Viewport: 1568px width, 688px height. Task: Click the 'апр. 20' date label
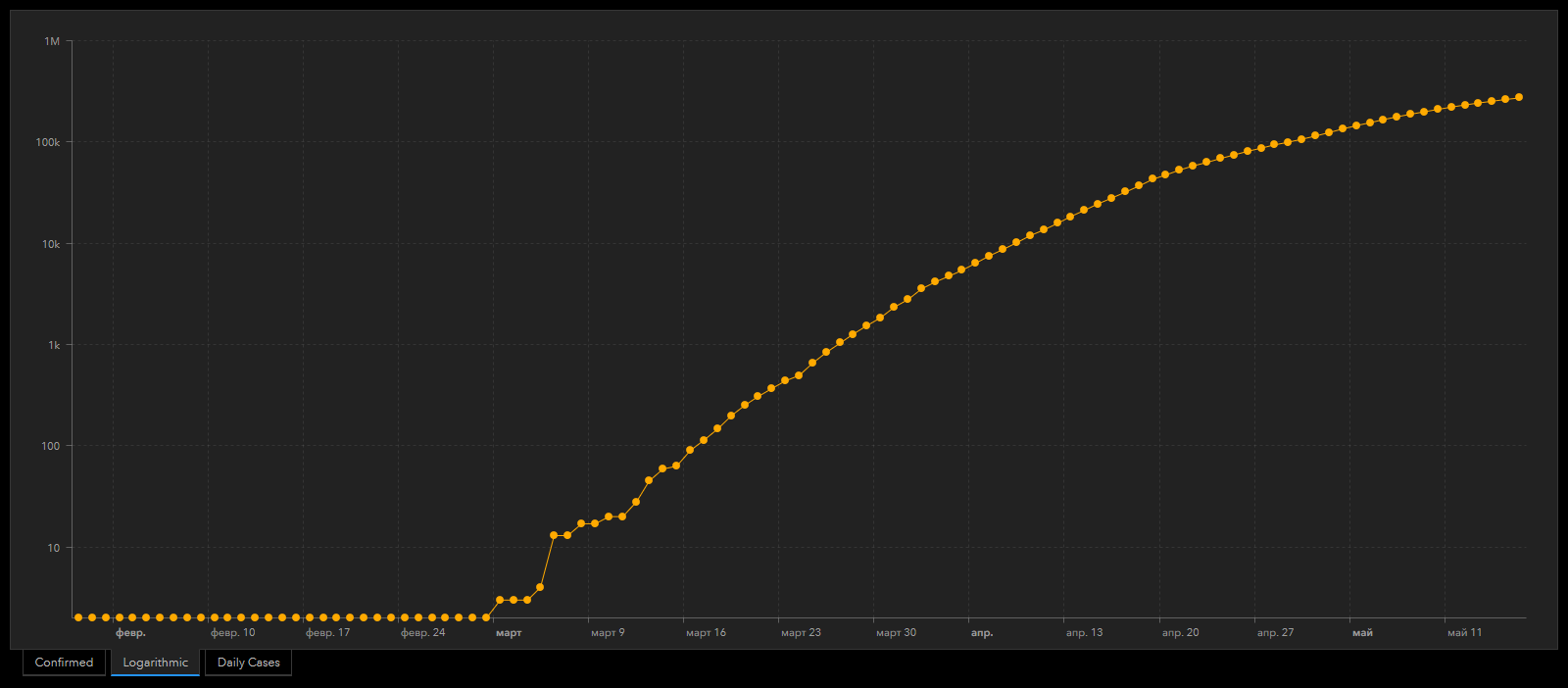click(1181, 633)
